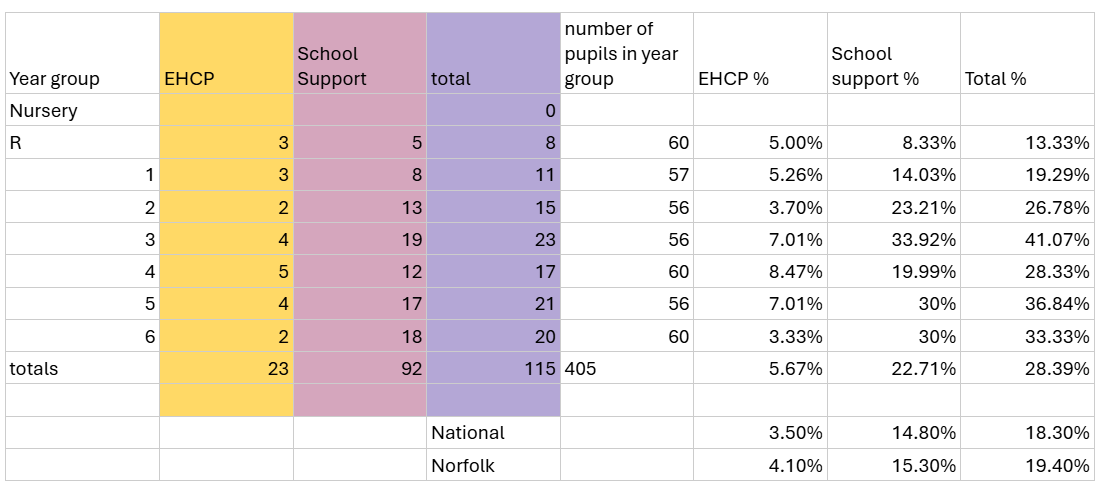Click the purple total column header
1108x492 pixels.
click(493, 54)
